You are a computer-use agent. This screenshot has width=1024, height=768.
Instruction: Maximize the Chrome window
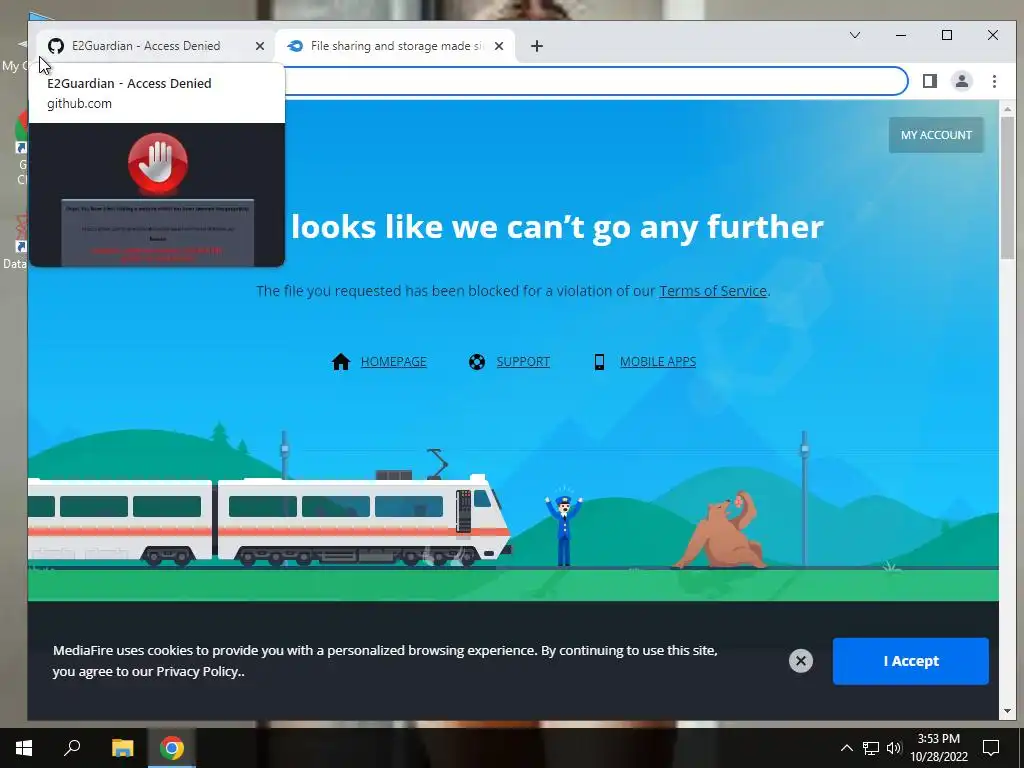(x=947, y=35)
